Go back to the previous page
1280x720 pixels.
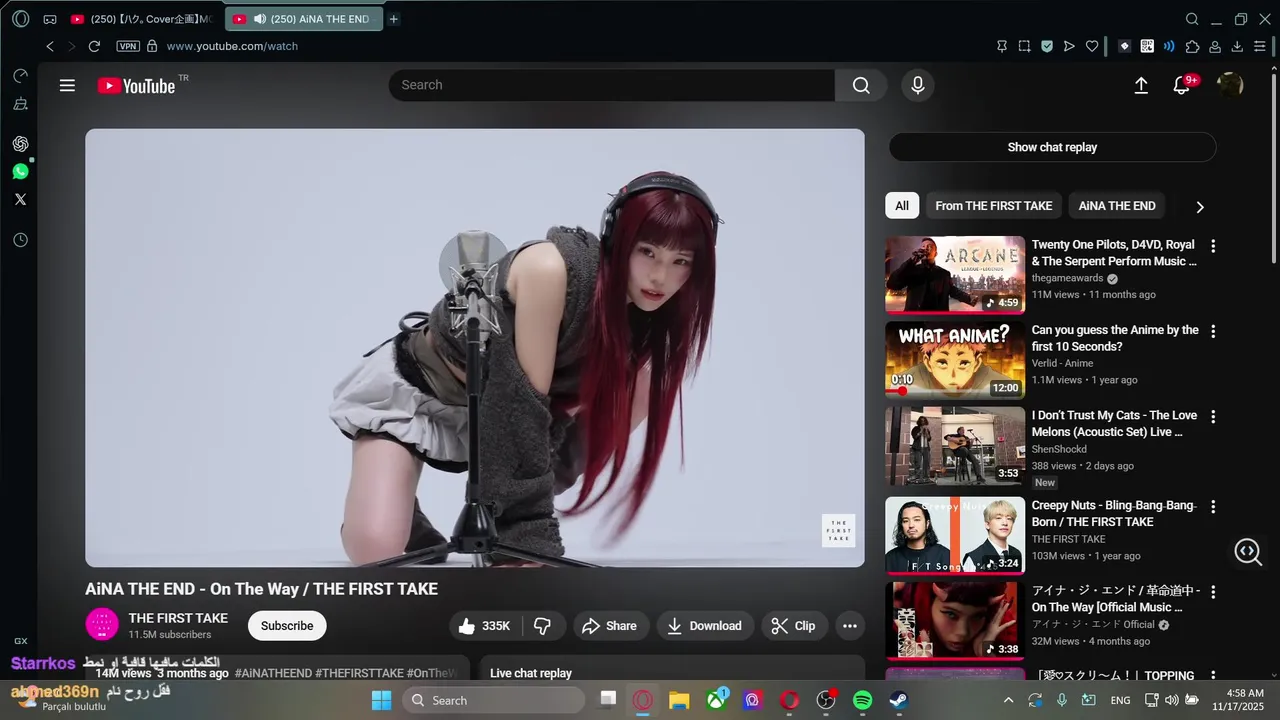pyautogui.click(x=50, y=46)
